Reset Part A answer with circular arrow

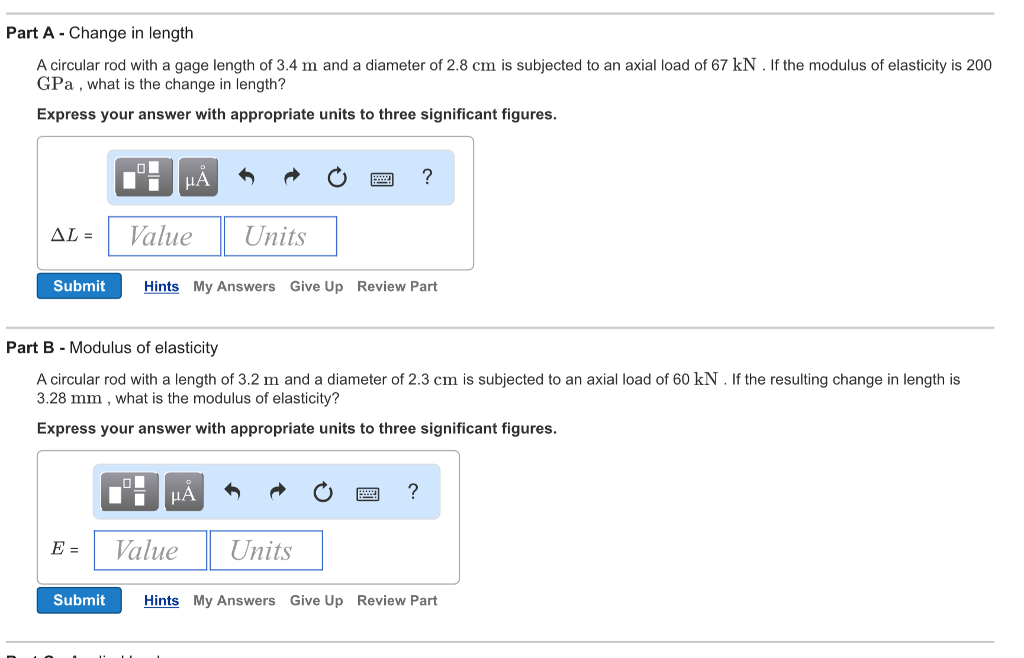[337, 177]
